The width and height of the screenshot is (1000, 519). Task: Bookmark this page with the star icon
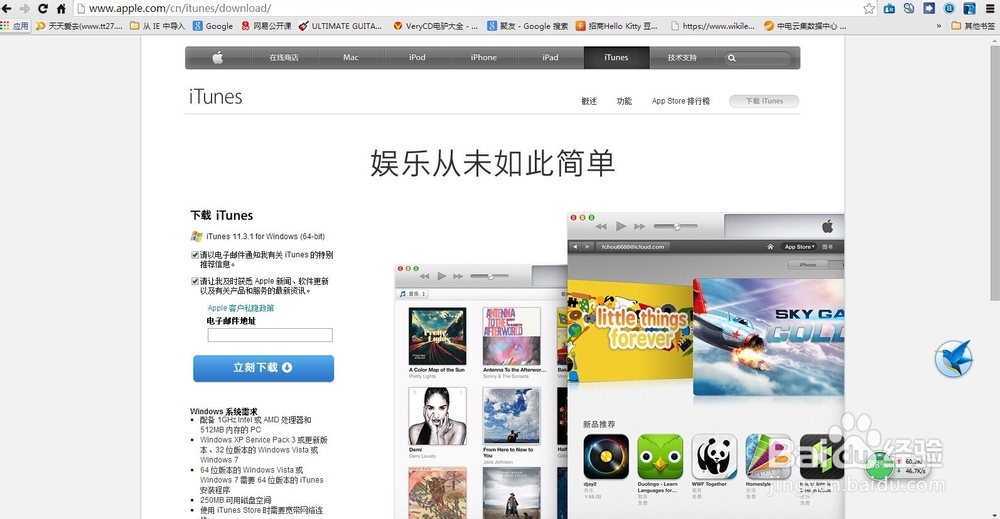pyautogui.click(x=869, y=8)
